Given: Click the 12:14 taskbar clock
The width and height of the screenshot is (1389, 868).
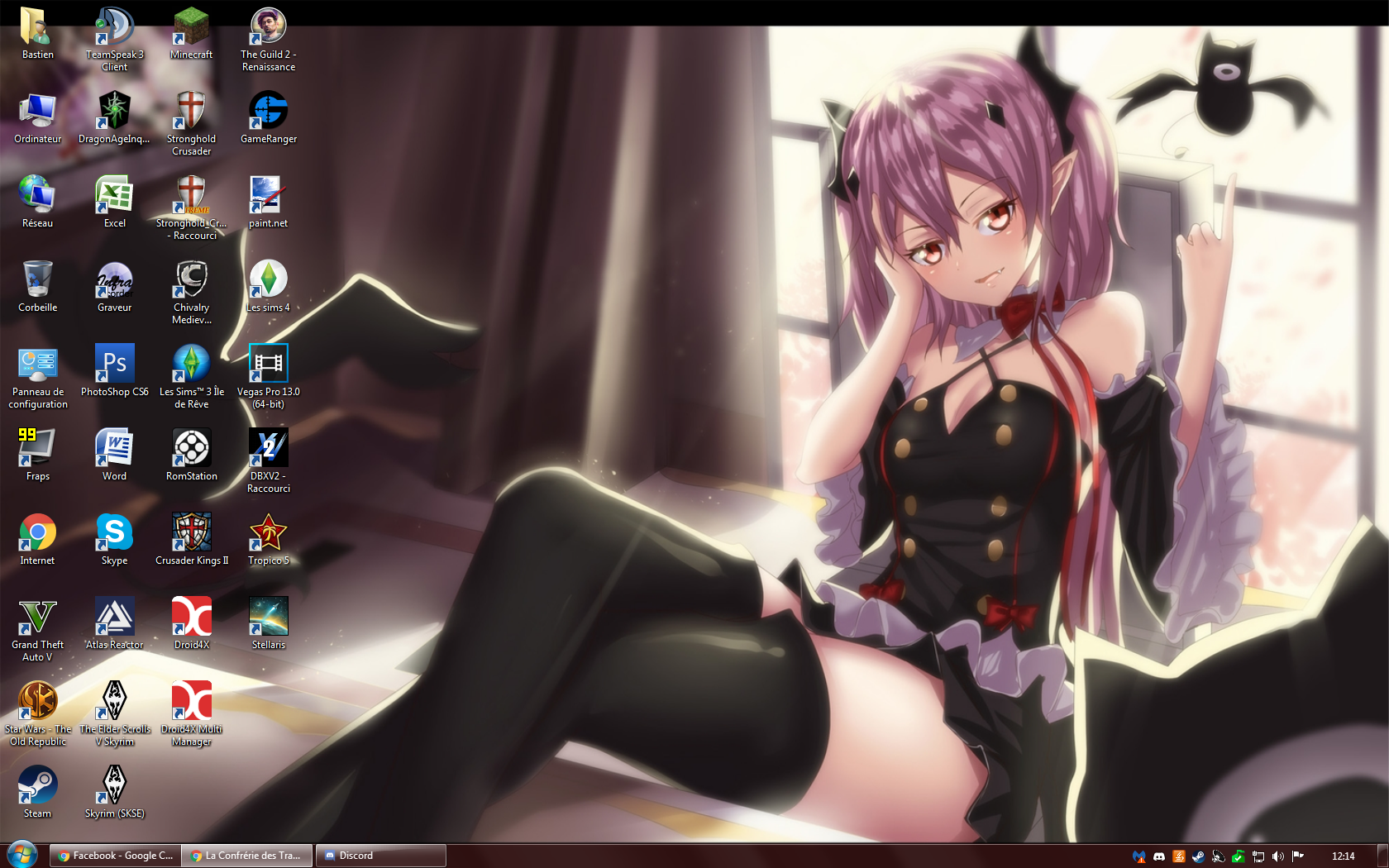Looking at the screenshot, I should 1343,856.
